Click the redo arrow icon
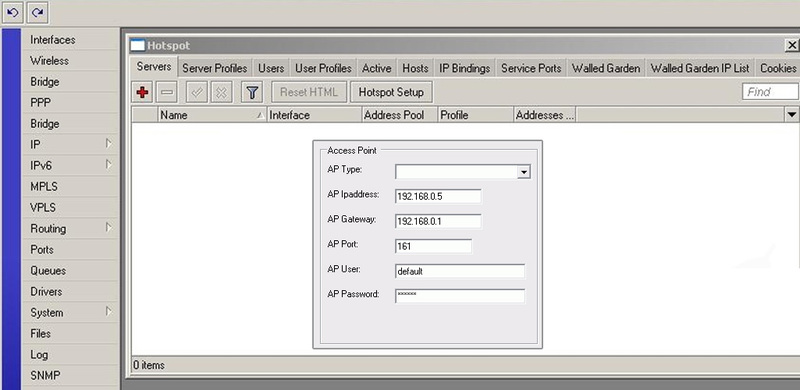 37,13
